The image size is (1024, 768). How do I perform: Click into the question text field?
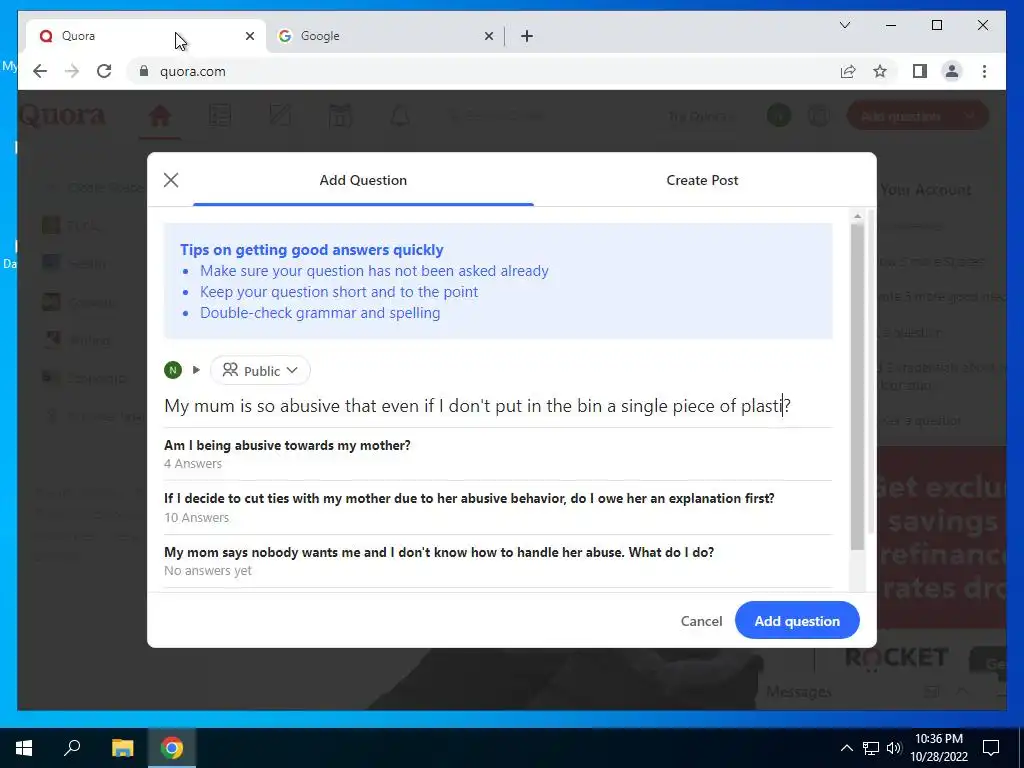pos(498,406)
